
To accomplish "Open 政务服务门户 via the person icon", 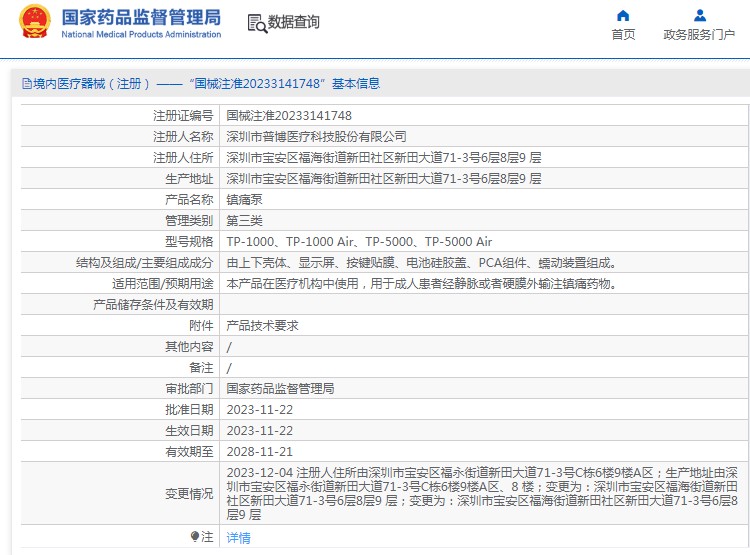I will click(x=700, y=16).
